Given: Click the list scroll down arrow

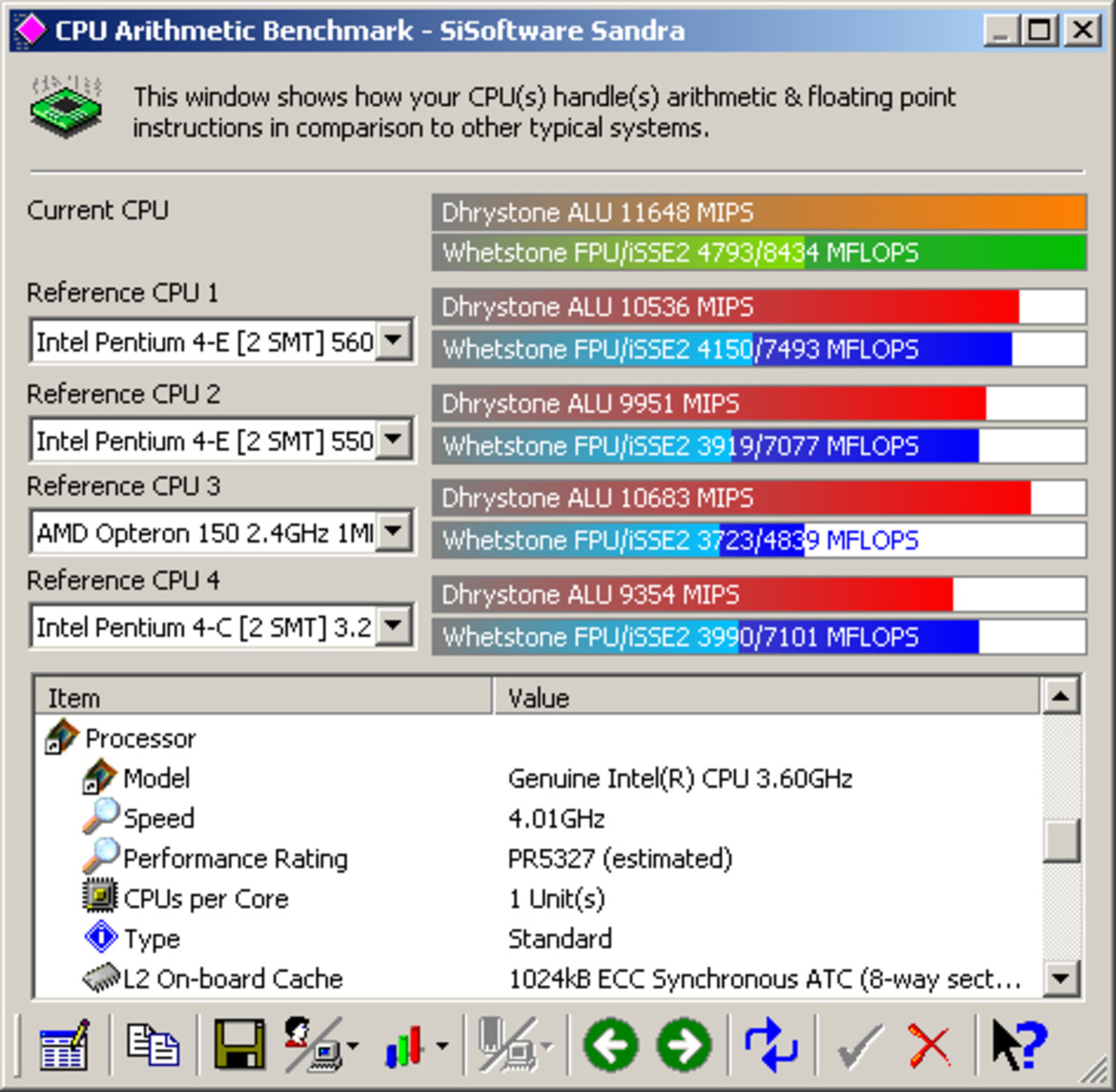Looking at the screenshot, I should click(1061, 978).
